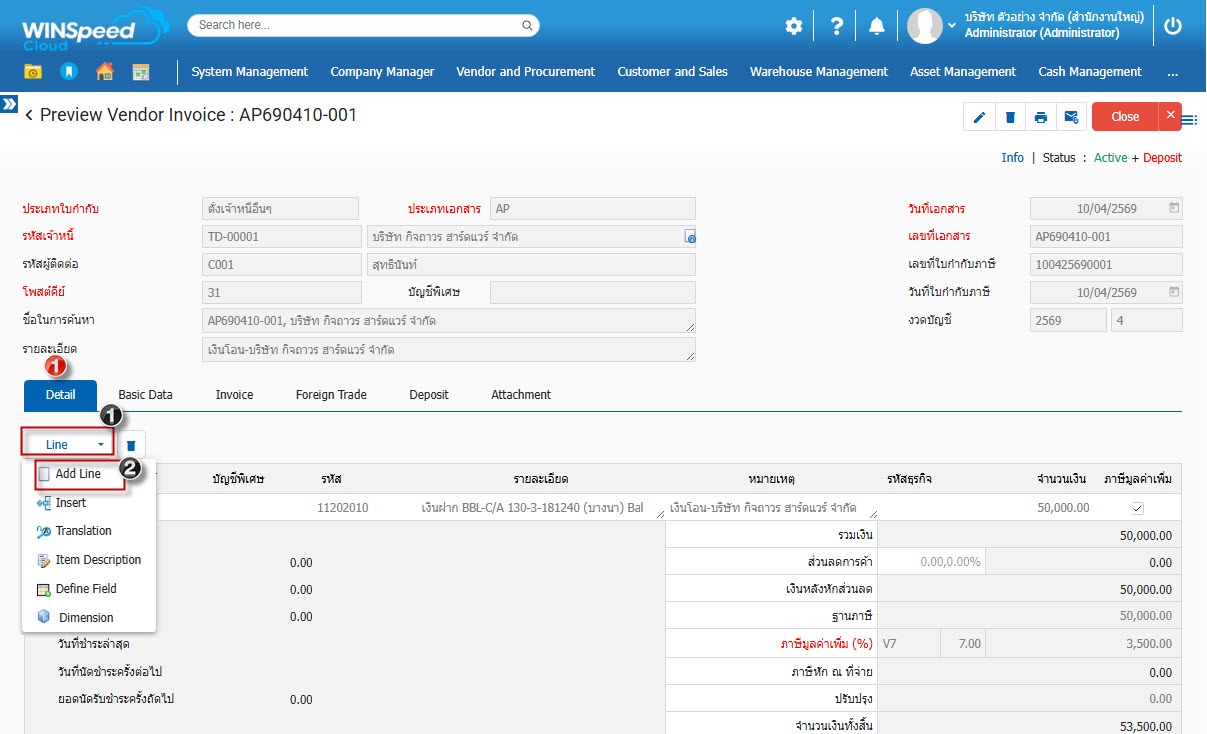The image size is (1207, 734).
Task: Open the settings gear icon
Action: point(794,27)
